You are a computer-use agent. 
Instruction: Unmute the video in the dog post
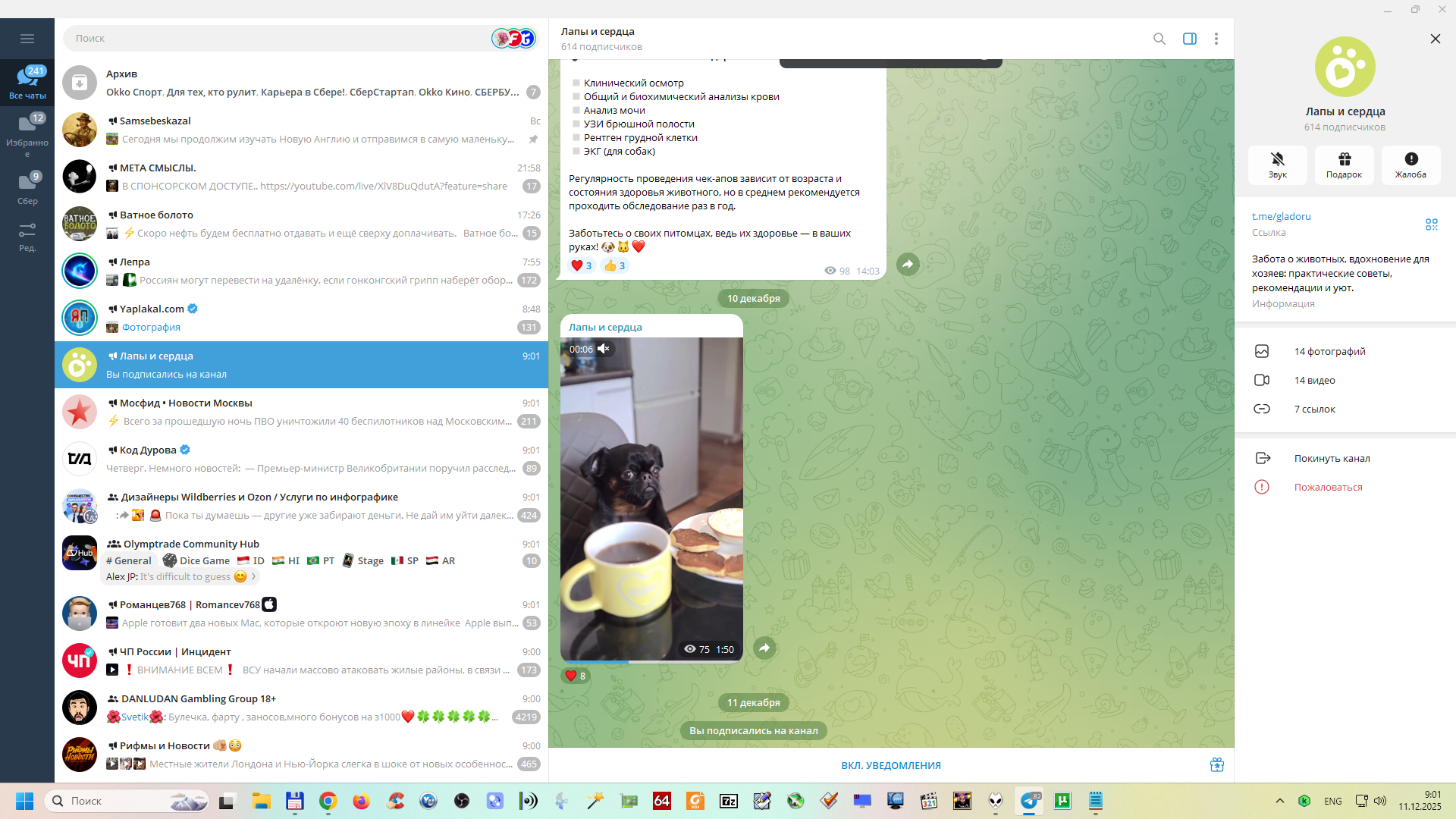[x=604, y=349]
